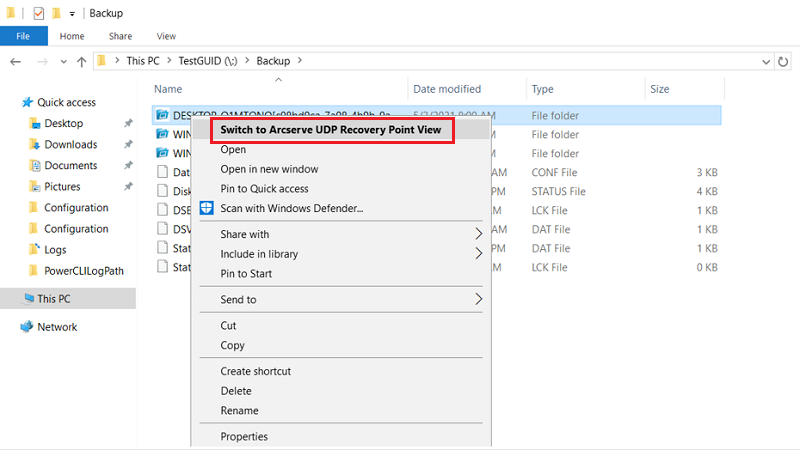The height and width of the screenshot is (450, 800).
Task: Expand the Share with submenu arrow
Action: pos(479,234)
